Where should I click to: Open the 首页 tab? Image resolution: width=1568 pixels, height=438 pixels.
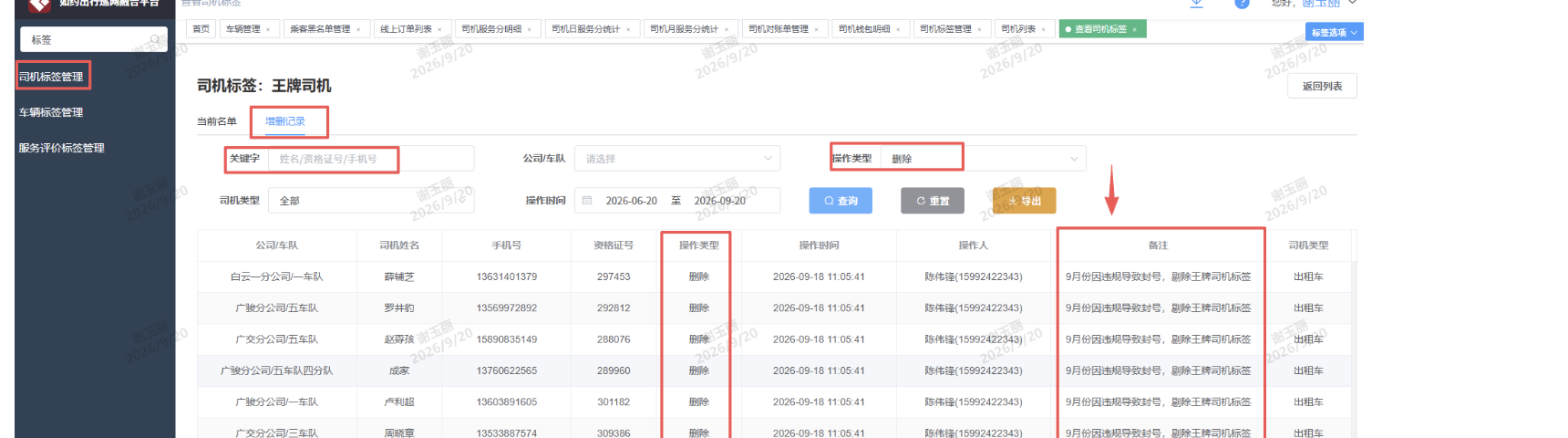point(201,29)
